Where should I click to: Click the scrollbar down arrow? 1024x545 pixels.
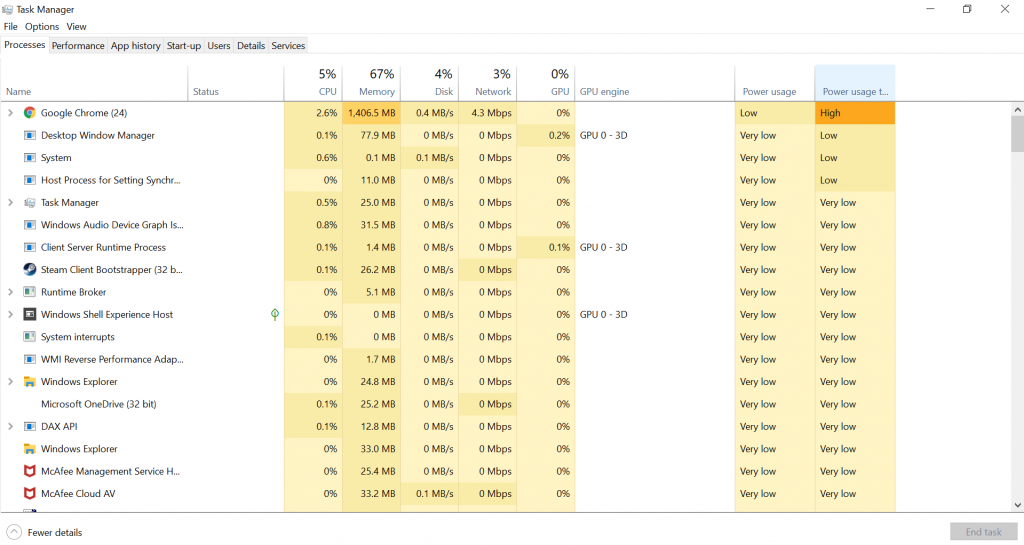(1017, 505)
